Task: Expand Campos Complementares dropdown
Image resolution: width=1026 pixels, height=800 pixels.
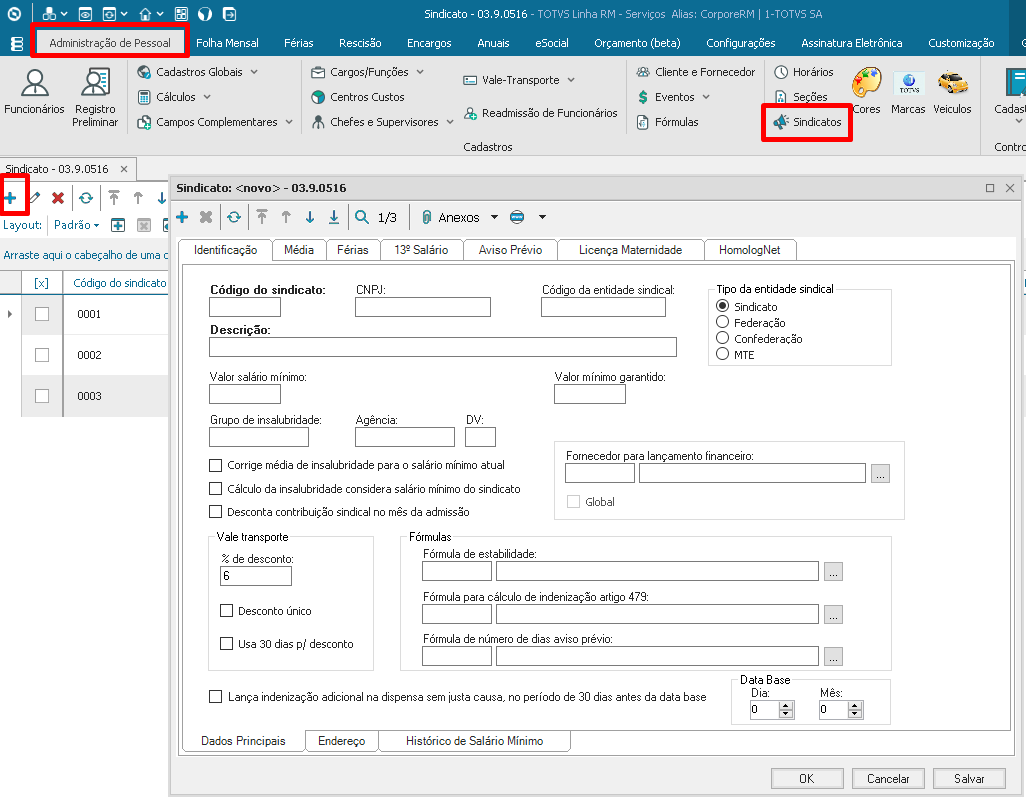Action: click(289, 122)
